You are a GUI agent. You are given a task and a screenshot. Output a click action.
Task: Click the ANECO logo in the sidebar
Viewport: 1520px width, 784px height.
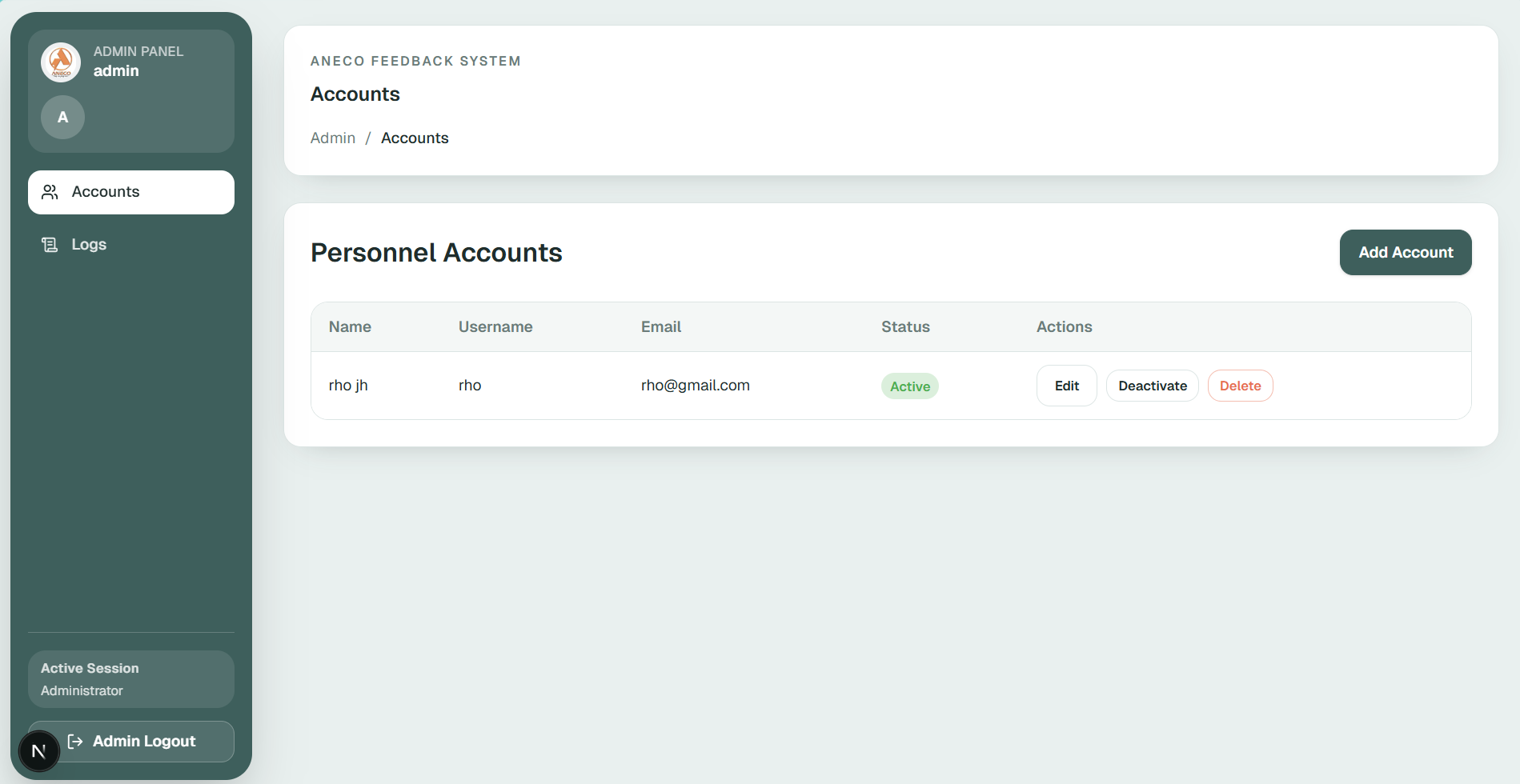tap(61, 62)
